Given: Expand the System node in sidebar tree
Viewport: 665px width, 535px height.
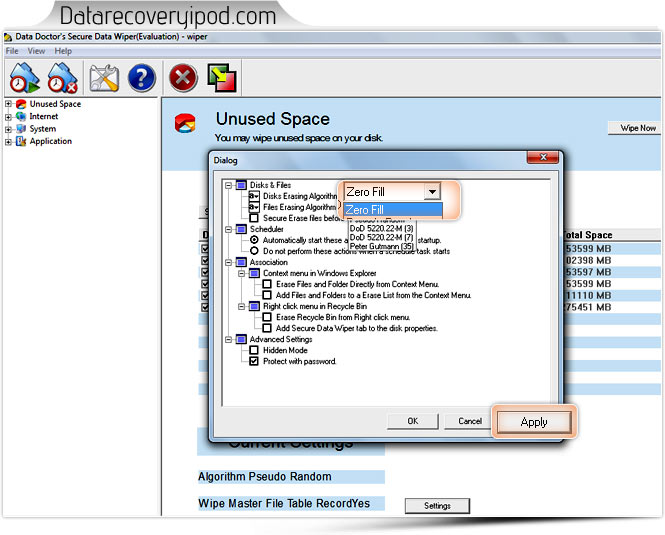Looking at the screenshot, I should coord(8,129).
